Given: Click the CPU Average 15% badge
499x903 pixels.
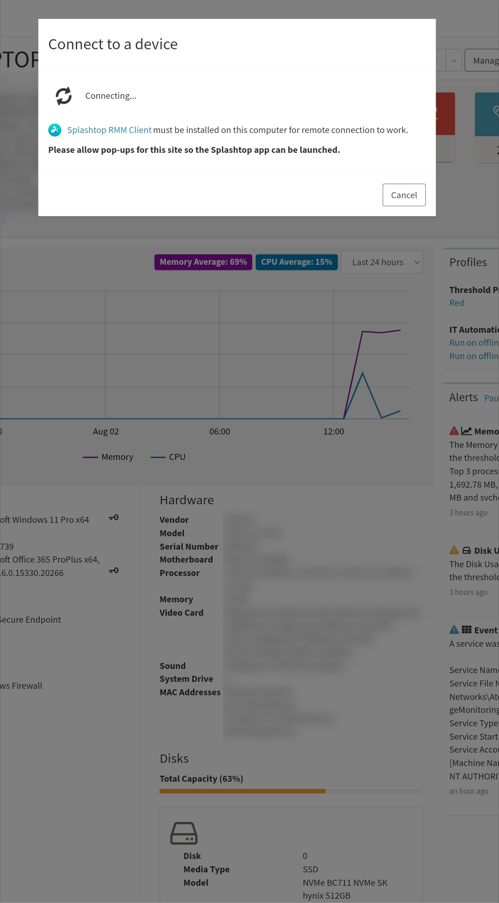Looking at the screenshot, I should point(297,262).
